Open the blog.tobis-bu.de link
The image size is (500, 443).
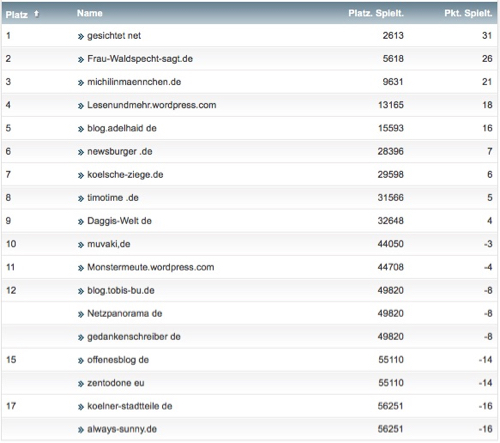point(121,290)
